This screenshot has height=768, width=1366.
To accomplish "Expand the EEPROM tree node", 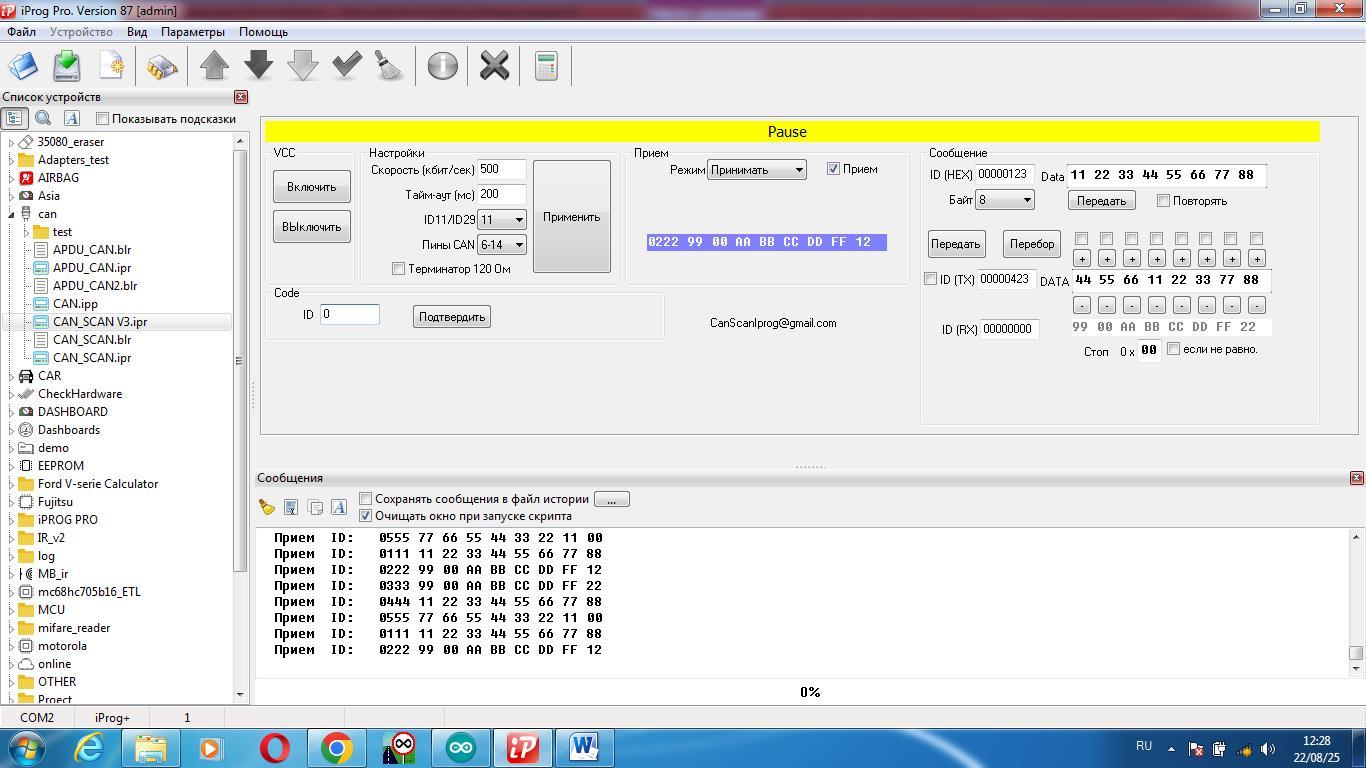I will (x=11, y=466).
